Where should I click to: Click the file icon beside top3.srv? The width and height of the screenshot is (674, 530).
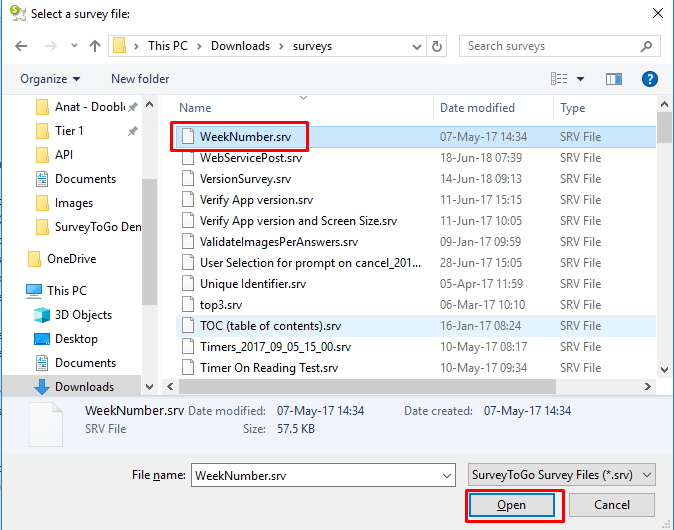(188, 304)
